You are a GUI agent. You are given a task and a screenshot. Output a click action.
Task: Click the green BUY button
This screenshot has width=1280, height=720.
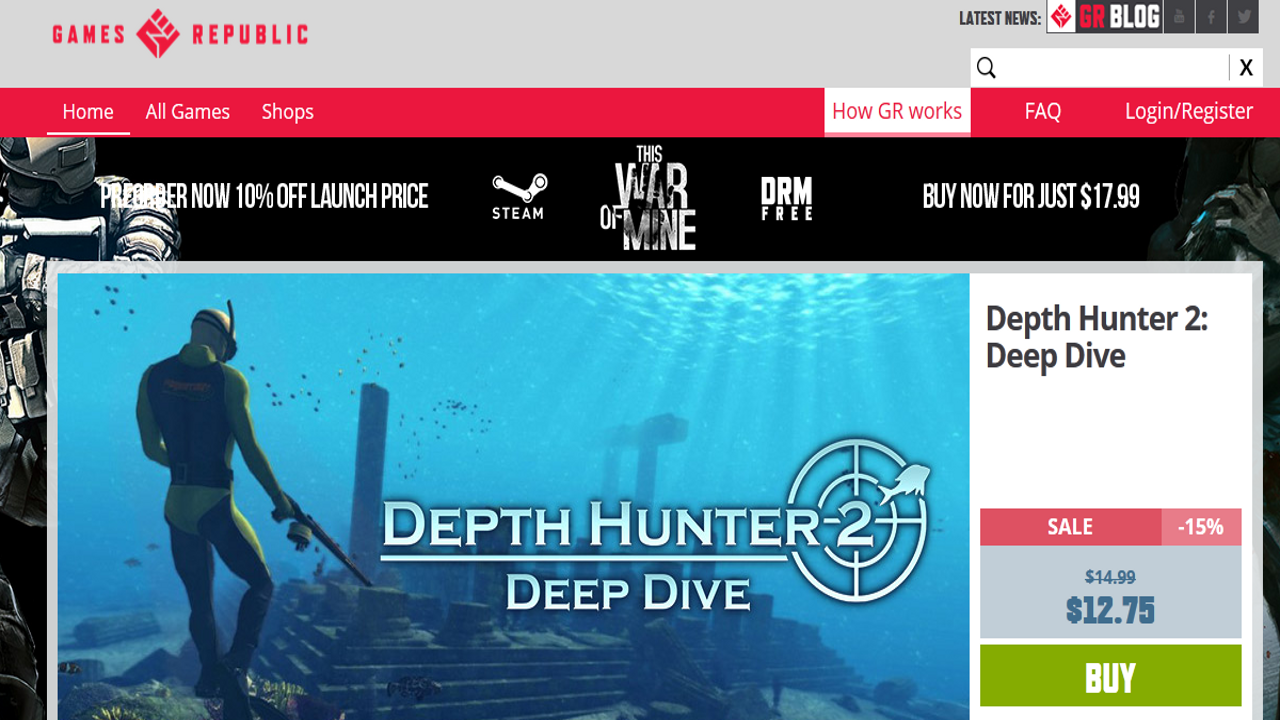(1110, 677)
